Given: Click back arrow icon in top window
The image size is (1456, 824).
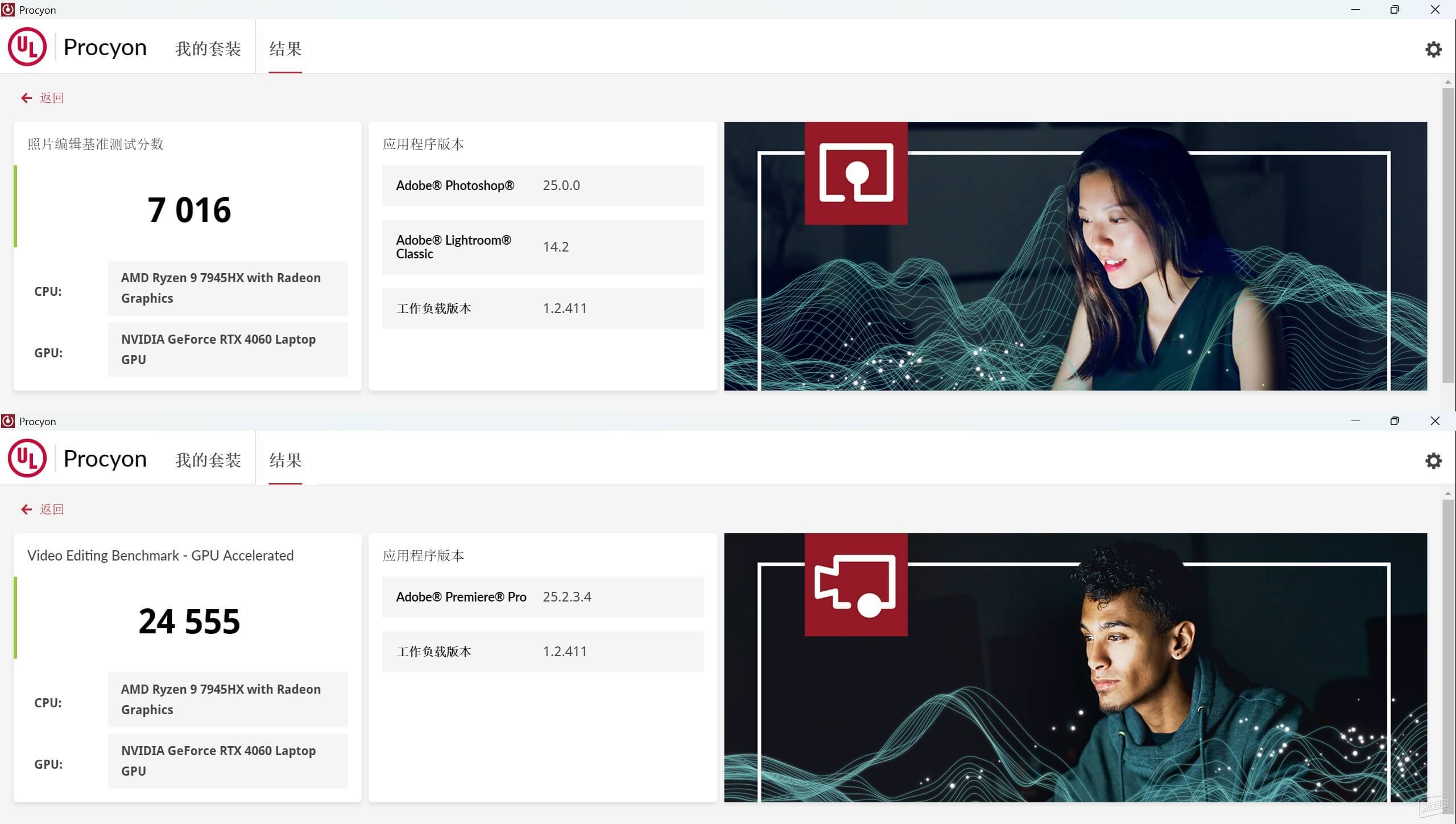Looking at the screenshot, I should click(x=26, y=98).
